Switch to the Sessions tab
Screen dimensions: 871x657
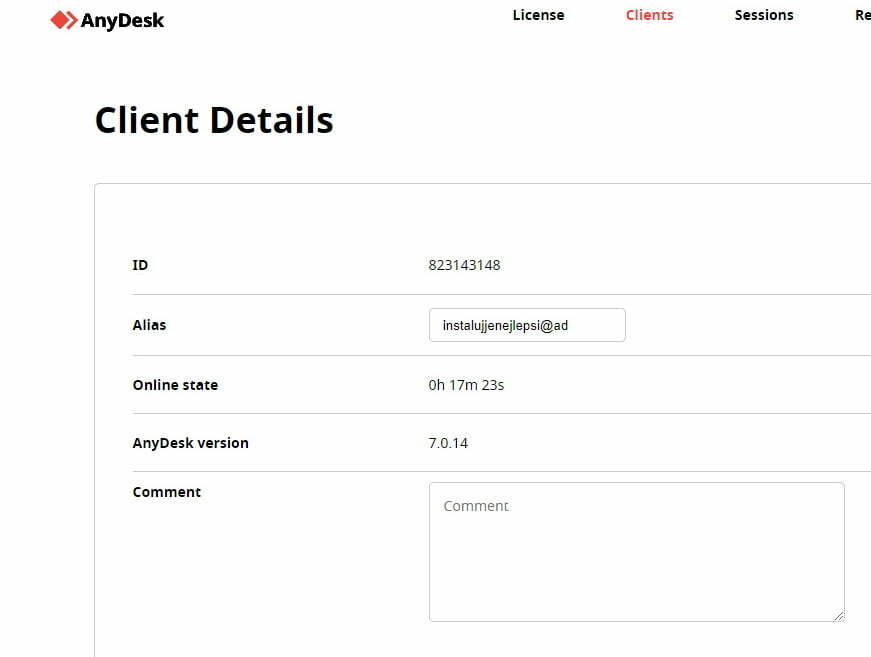click(x=764, y=15)
